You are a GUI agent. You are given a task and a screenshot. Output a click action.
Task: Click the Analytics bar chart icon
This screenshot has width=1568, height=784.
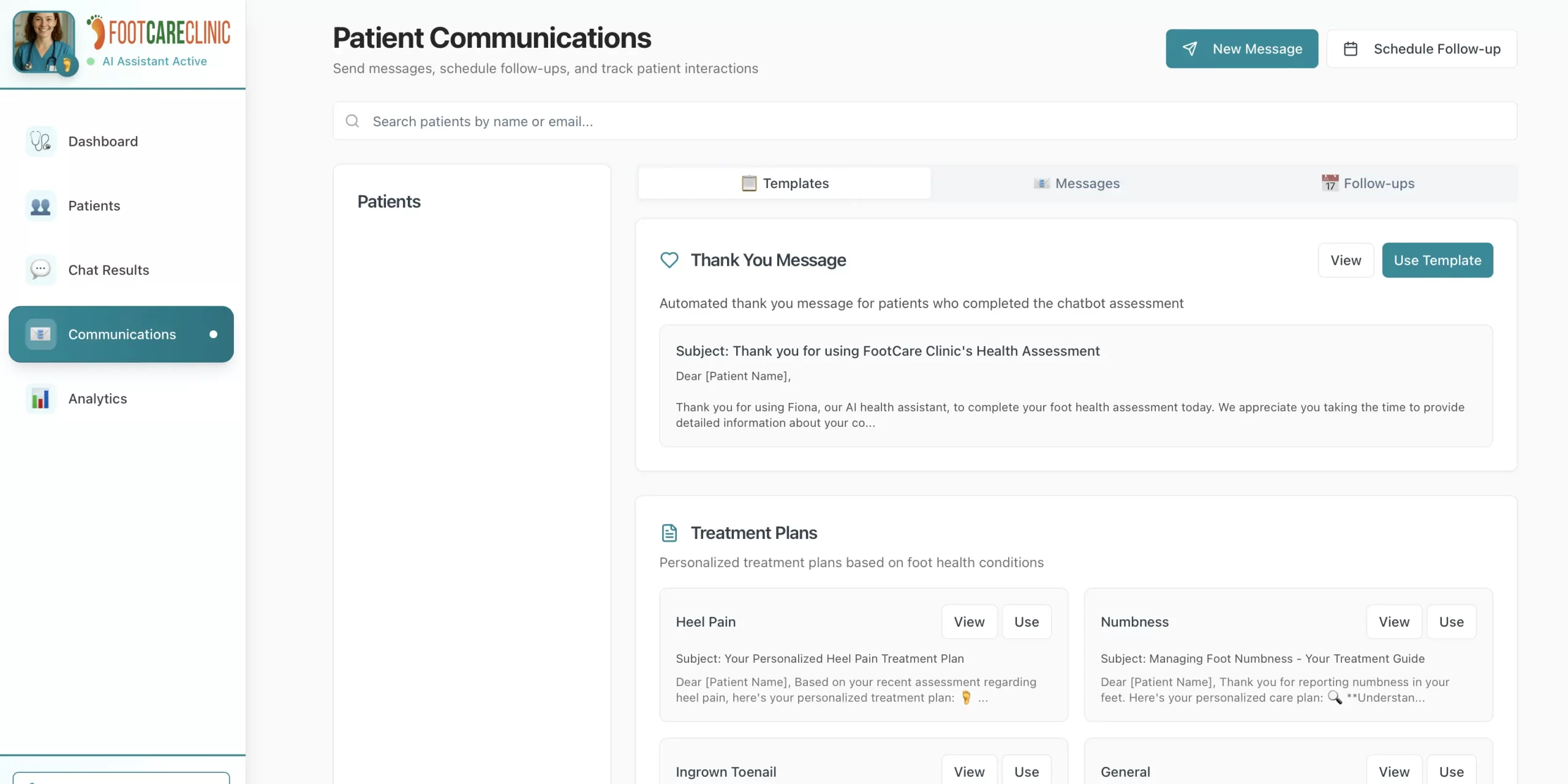click(x=40, y=399)
